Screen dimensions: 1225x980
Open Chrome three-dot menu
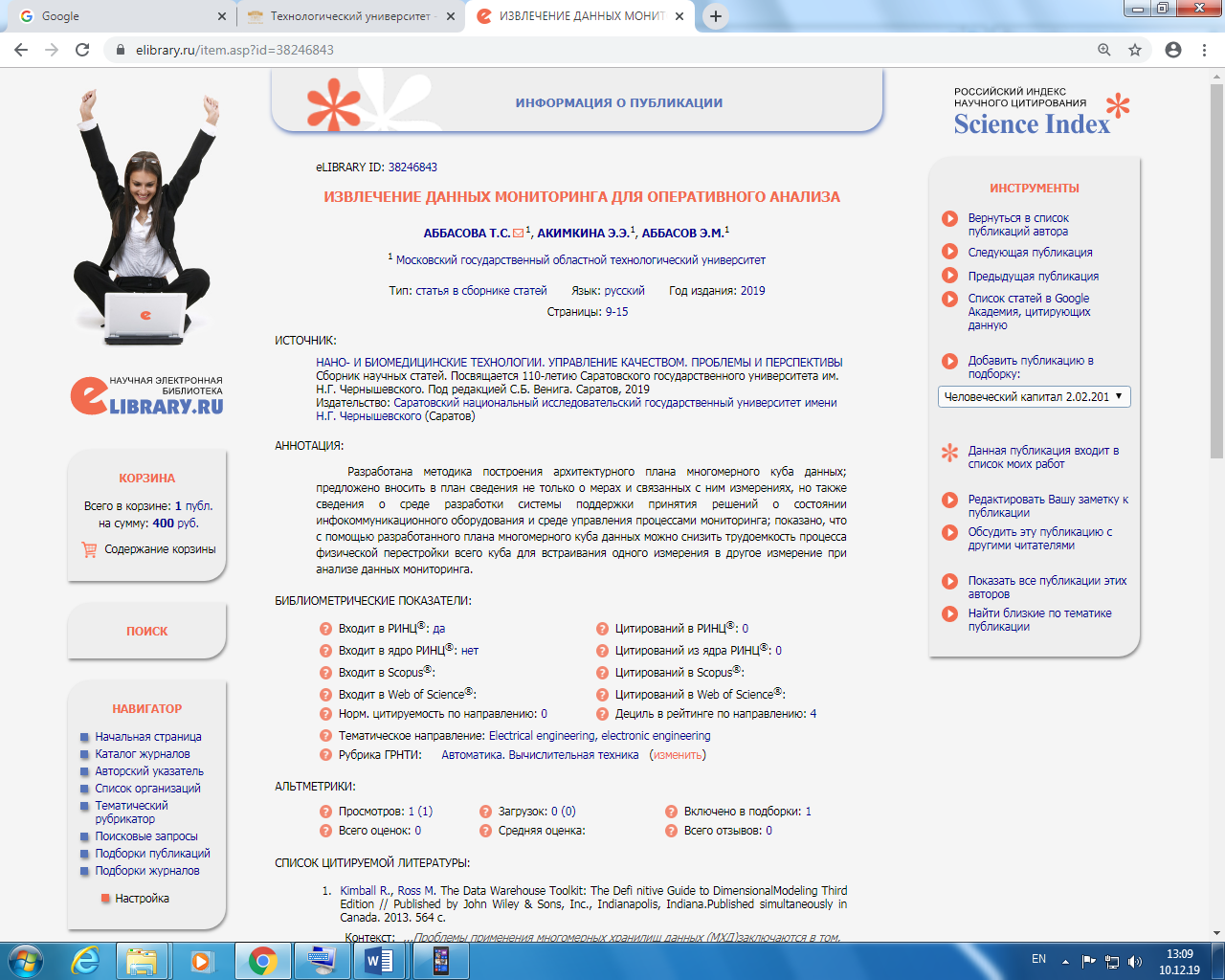tap(1204, 50)
